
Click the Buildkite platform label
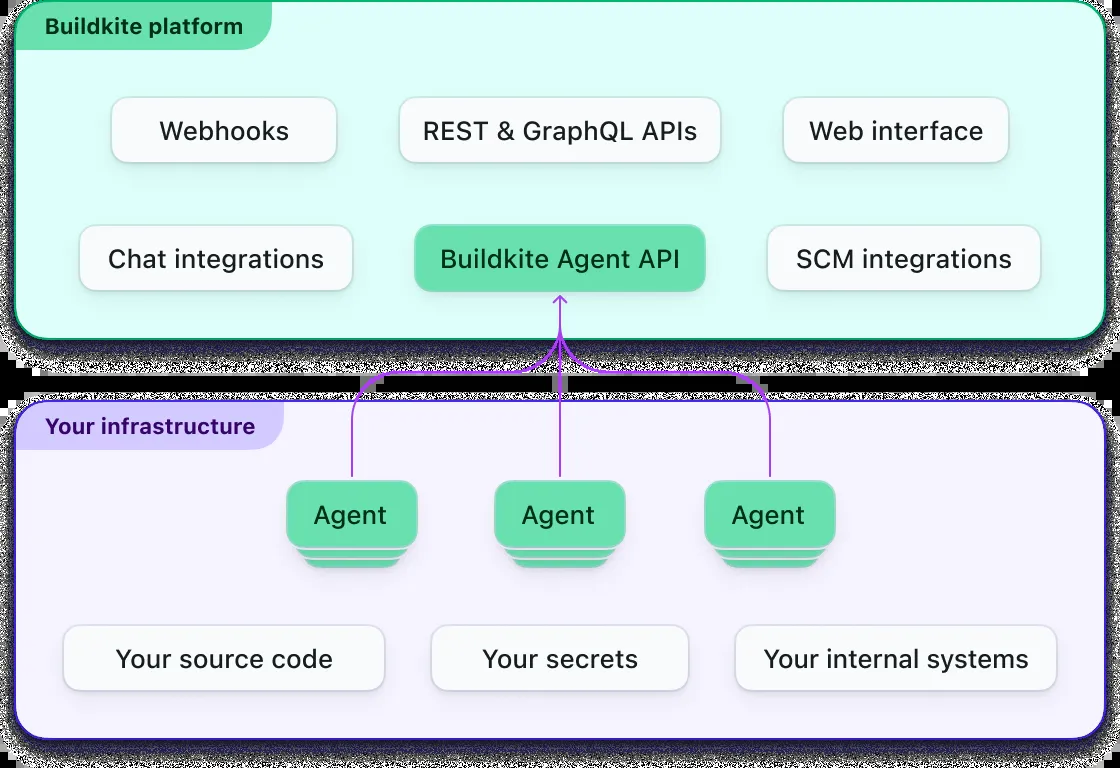(x=144, y=26)
